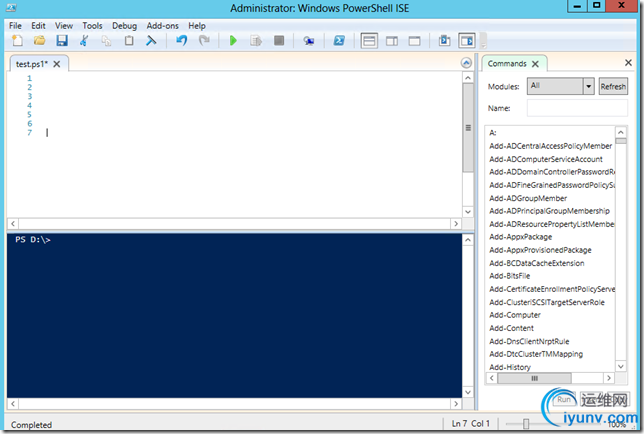The image size is (644, 434).
Task: Open the Add-ons menu
Action: pyautogui.click(x=163, y=25)
